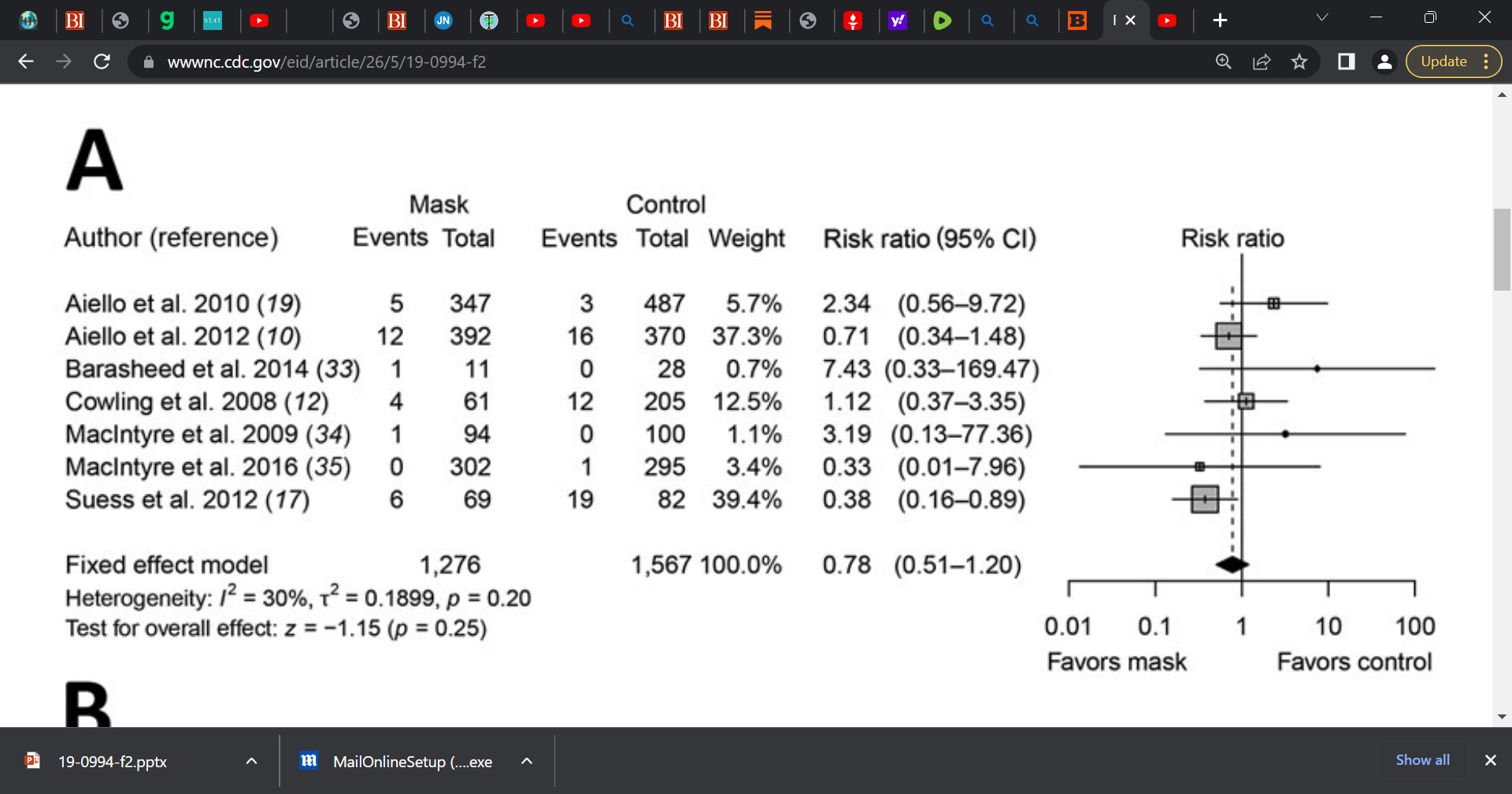Image resolution: width=1512 pixels, height=794 pixels.
Task: Click risk ratio interval (0.33–169.47)
Action: pos(962,369)
